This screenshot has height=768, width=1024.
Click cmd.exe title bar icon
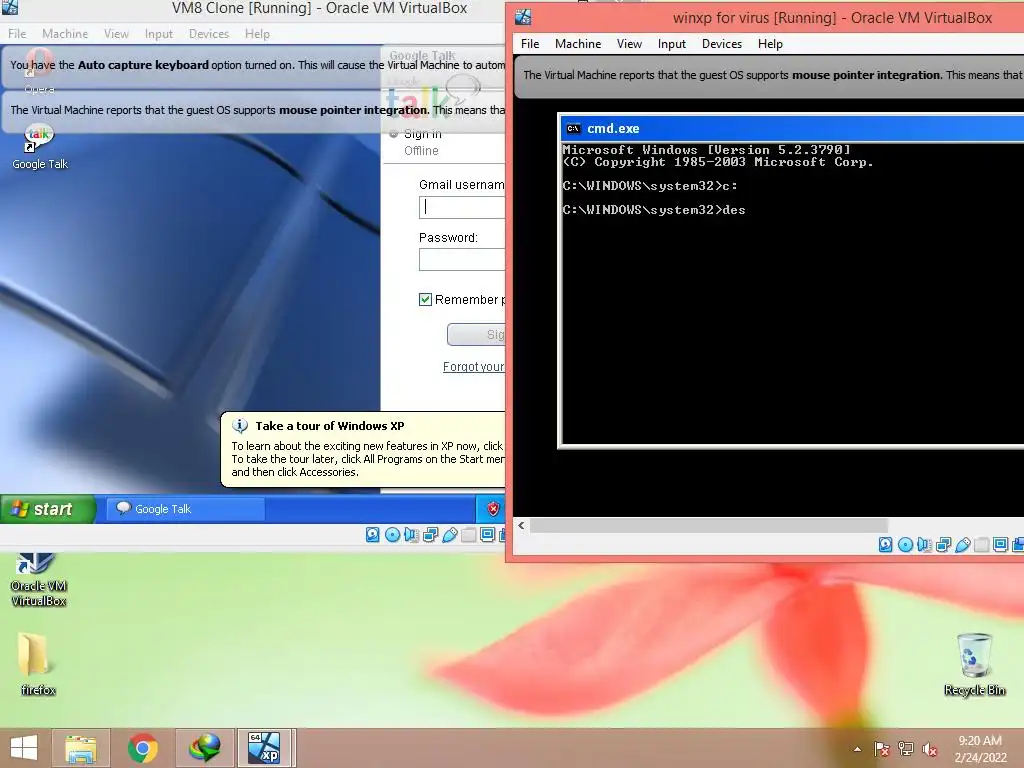tap(573, 129)
